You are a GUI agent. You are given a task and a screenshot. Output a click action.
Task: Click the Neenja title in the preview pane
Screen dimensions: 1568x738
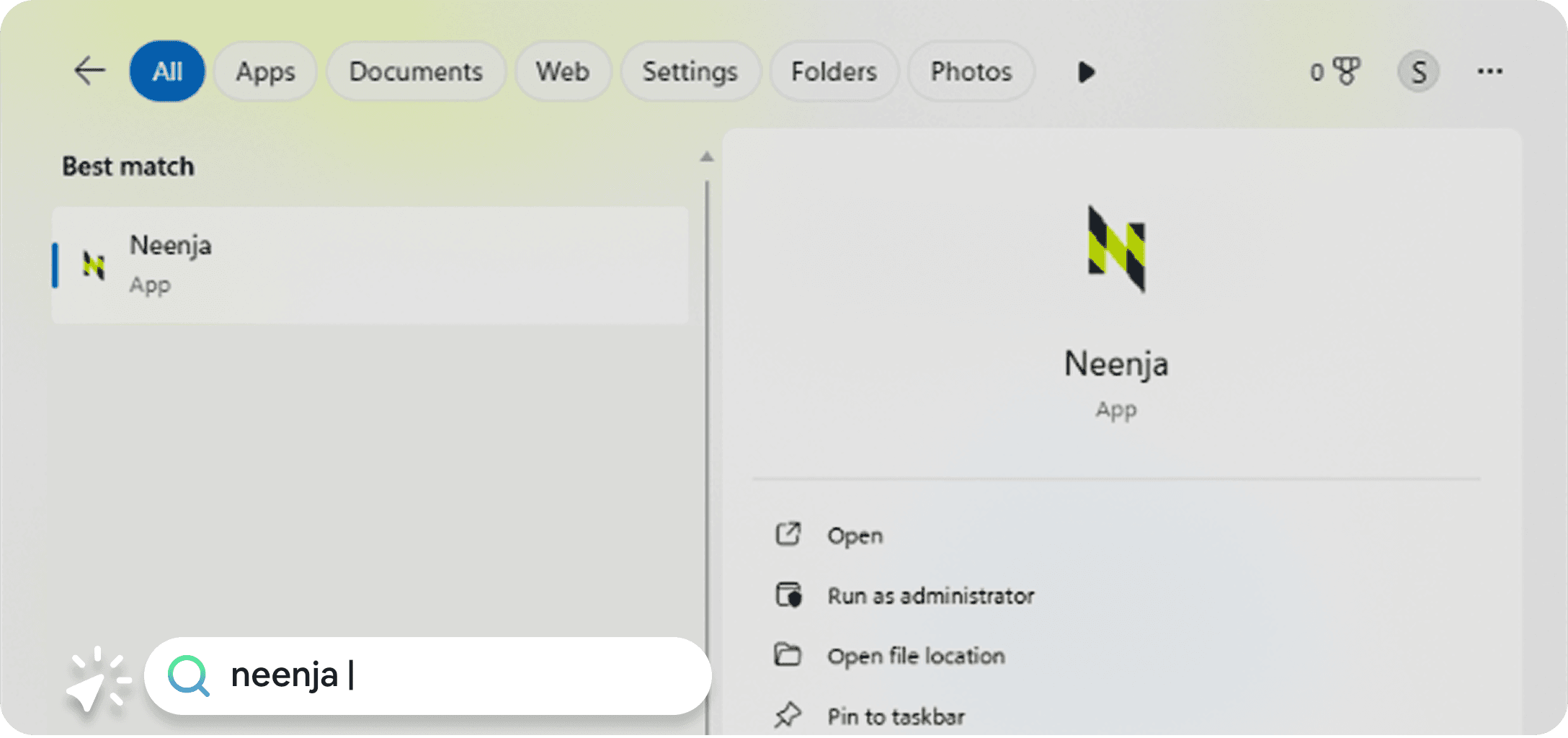(1116, 363)
